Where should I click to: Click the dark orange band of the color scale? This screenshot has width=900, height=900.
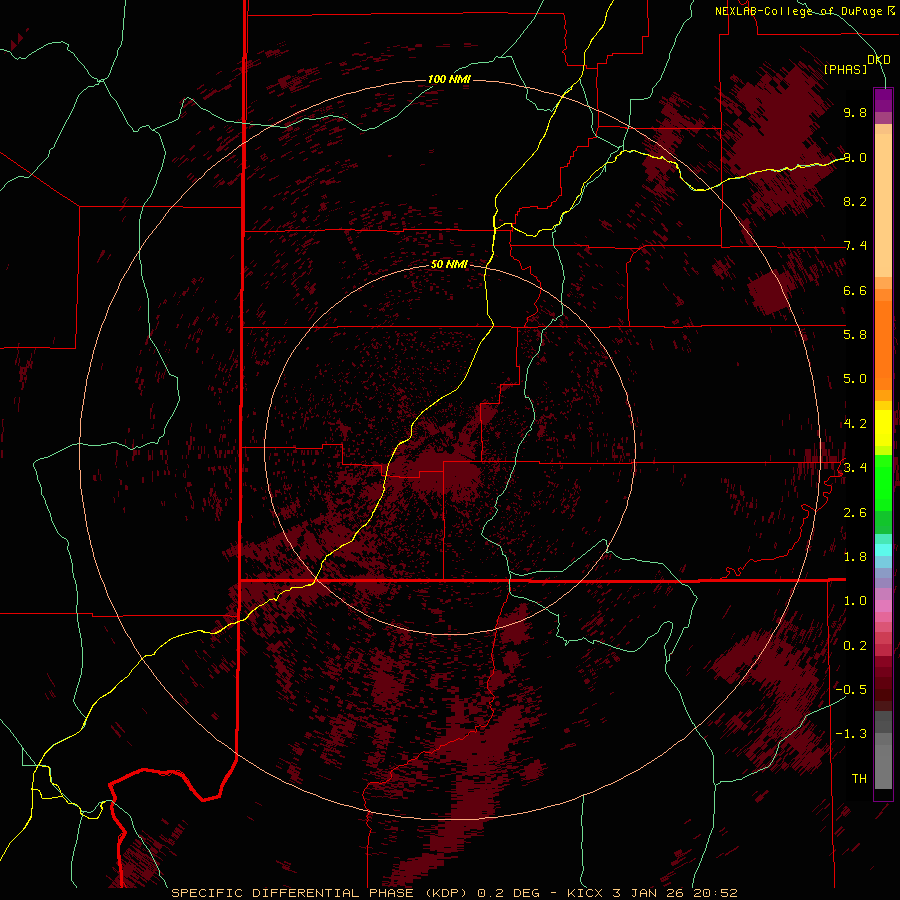point(883,344)
